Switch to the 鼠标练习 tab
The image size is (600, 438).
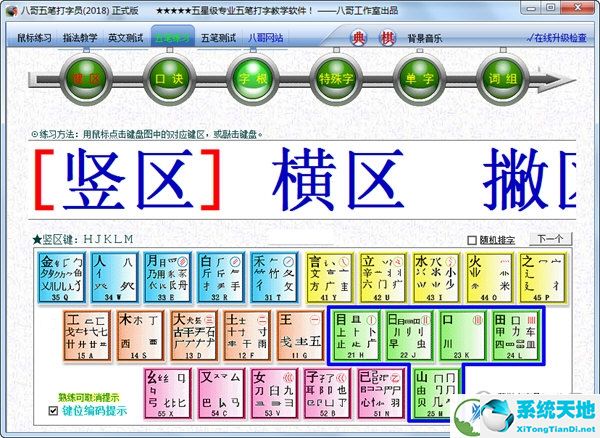click(34, 38)
